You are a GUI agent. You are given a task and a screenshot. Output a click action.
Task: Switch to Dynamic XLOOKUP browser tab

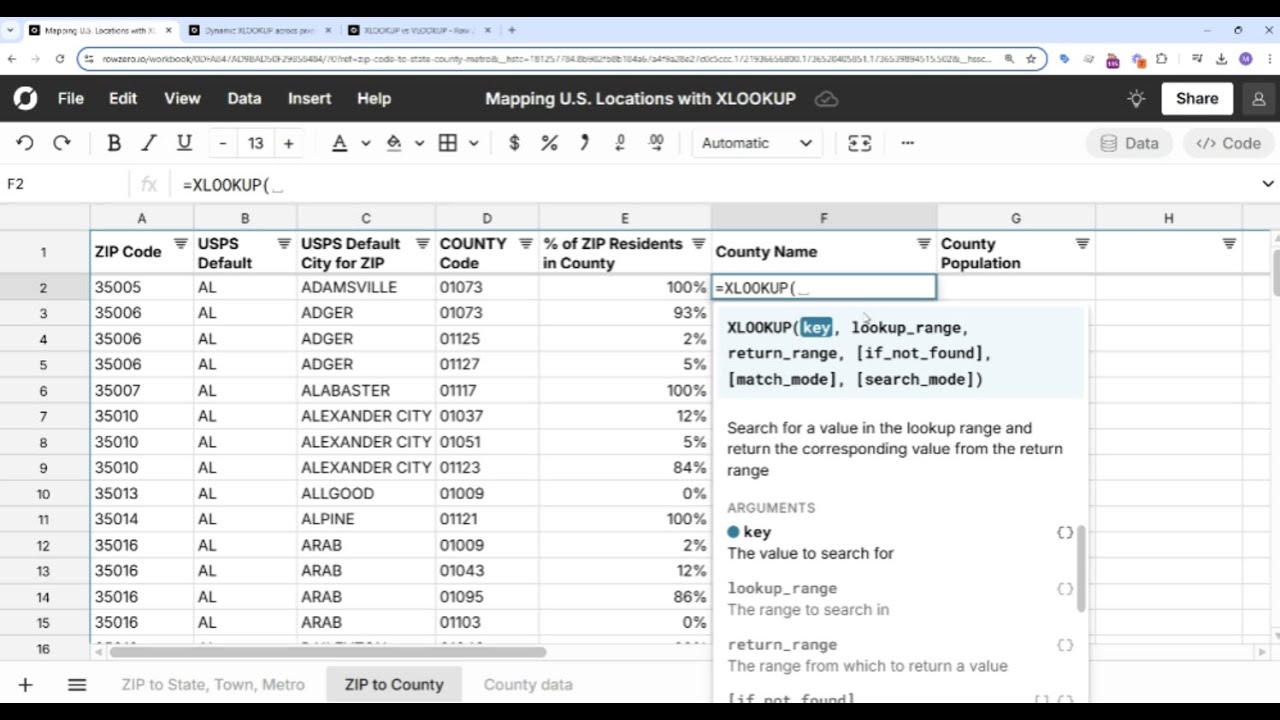pos(259,30)
